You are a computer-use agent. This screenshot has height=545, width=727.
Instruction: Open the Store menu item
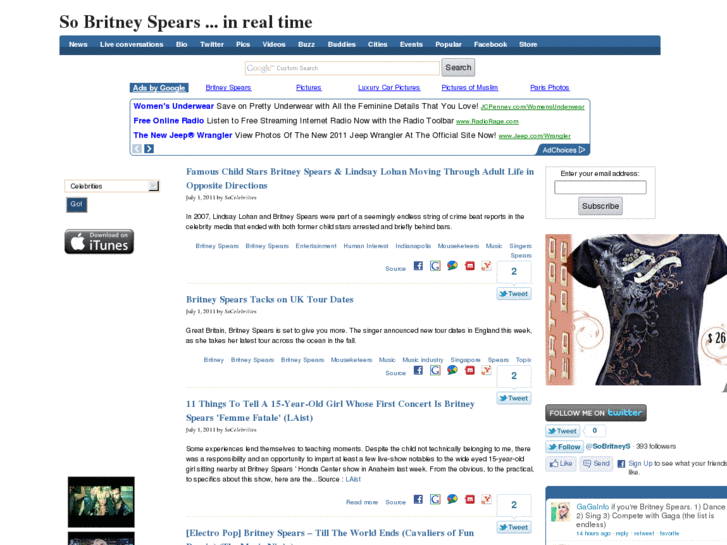(528, 45)
